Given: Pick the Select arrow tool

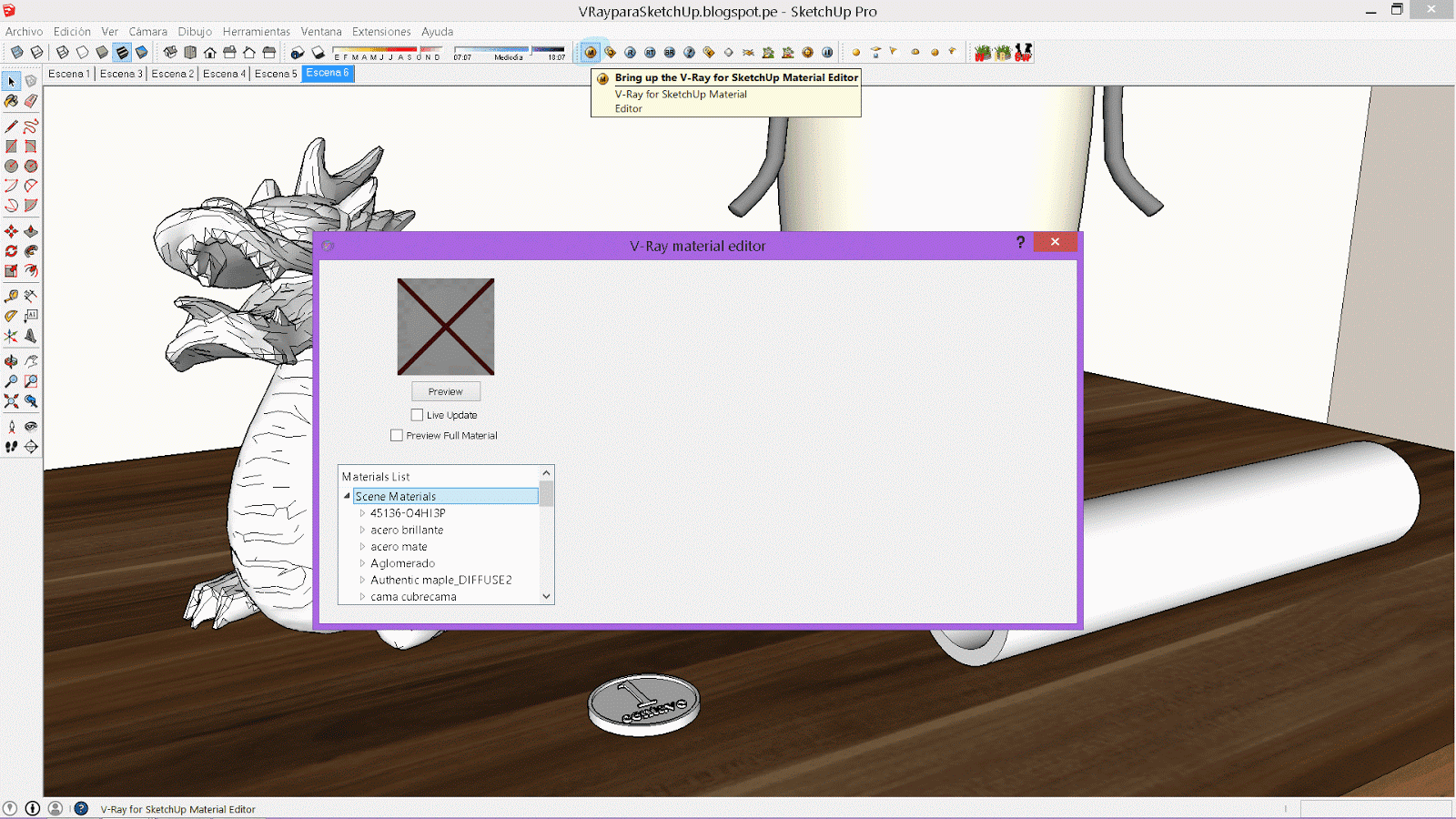Looking at the screenshot, I should (x=11, y=81).
